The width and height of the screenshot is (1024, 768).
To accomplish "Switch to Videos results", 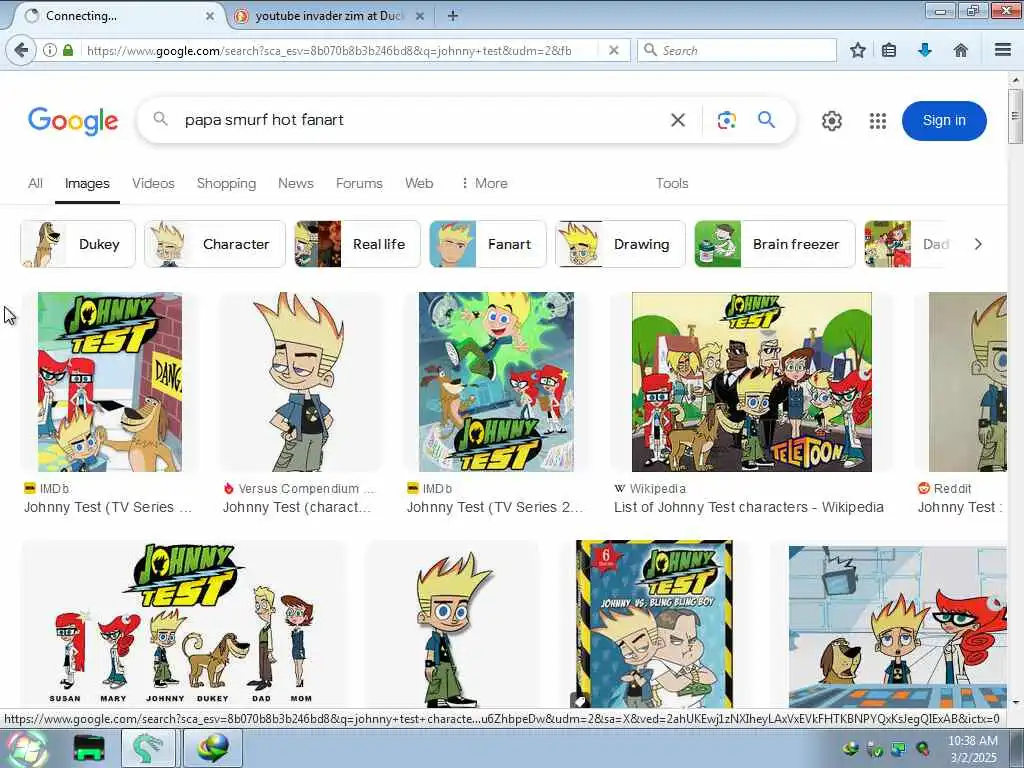I will point(153,184).
